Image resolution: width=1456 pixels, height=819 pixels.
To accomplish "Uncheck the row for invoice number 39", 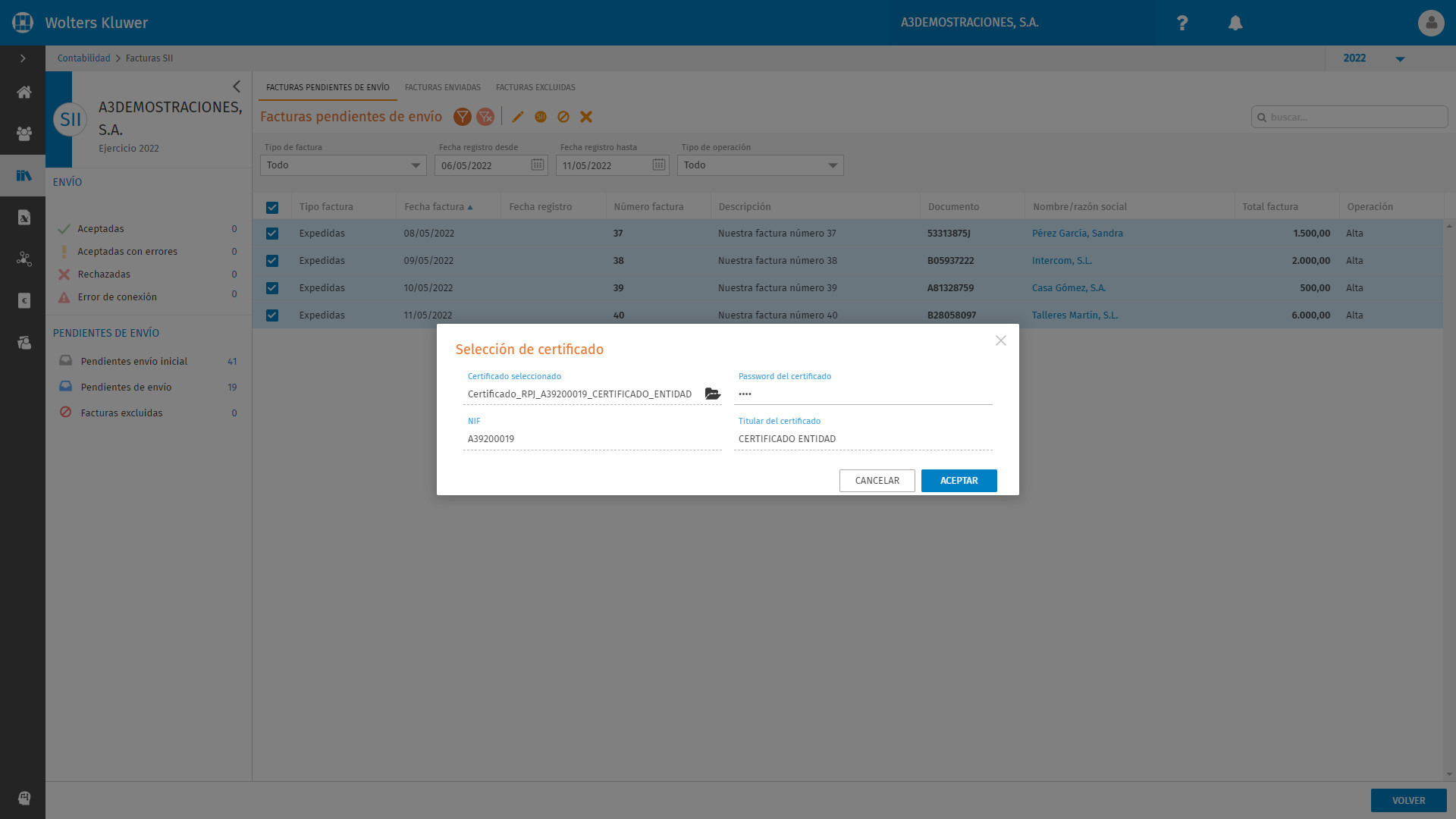I will point(272,288).
